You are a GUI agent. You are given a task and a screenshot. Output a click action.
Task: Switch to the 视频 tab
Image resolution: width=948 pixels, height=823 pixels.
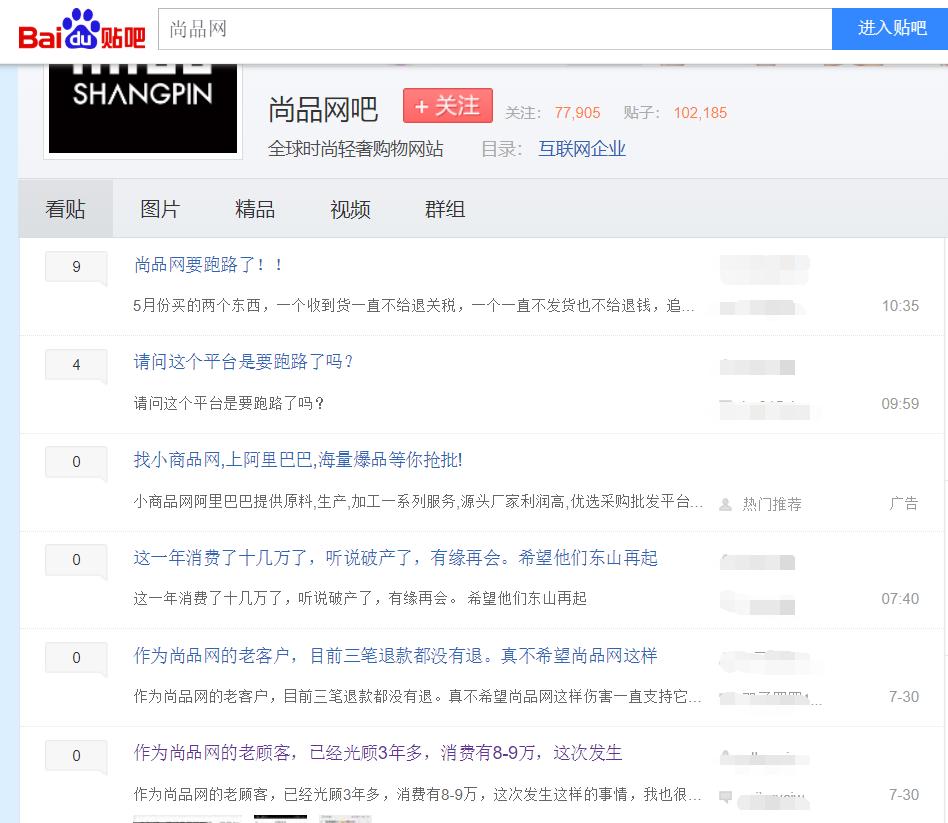coord(350,209)
